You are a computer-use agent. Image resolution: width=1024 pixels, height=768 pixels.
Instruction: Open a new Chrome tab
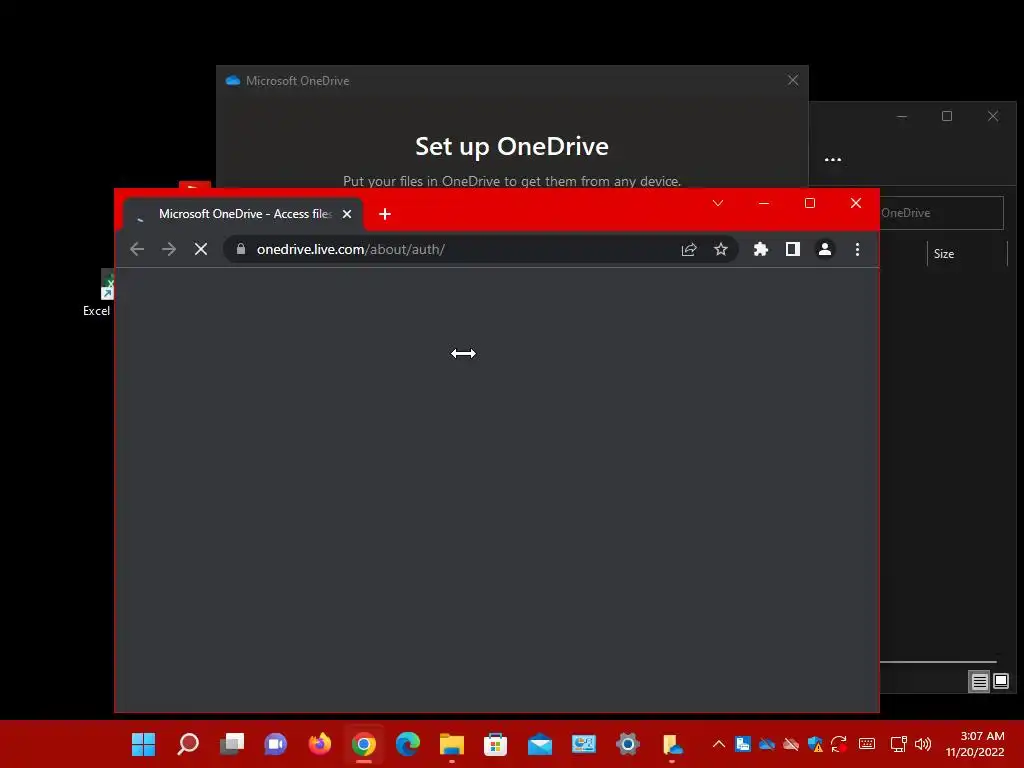point(385,214)
